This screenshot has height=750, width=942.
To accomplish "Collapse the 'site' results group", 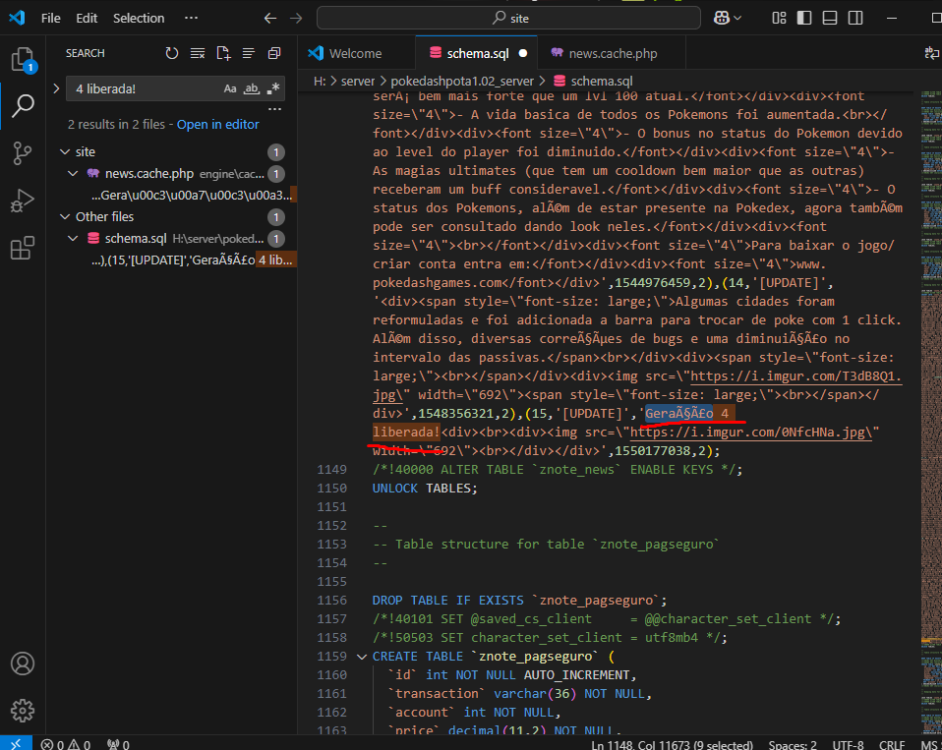I will (x=66, y=152).
